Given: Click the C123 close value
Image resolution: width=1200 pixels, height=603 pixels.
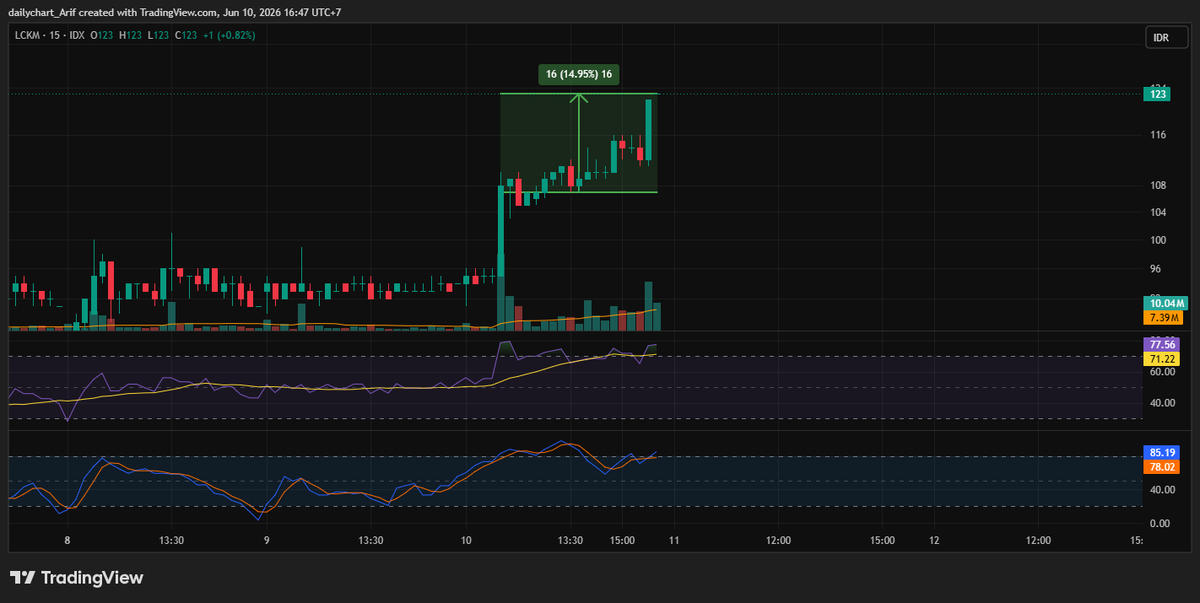Looking at the screenshot, I should click(x=185, y=35).
